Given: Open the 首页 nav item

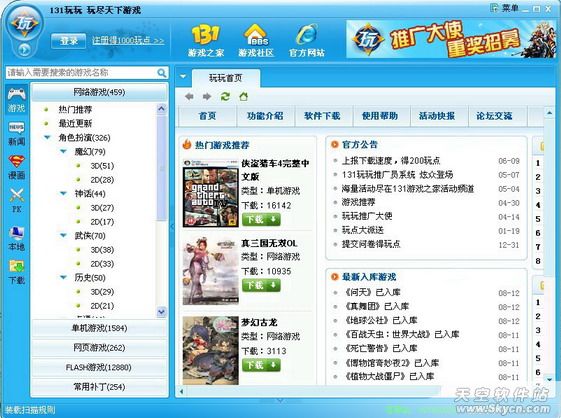Looking at the screenshot, I should (208, 116).
